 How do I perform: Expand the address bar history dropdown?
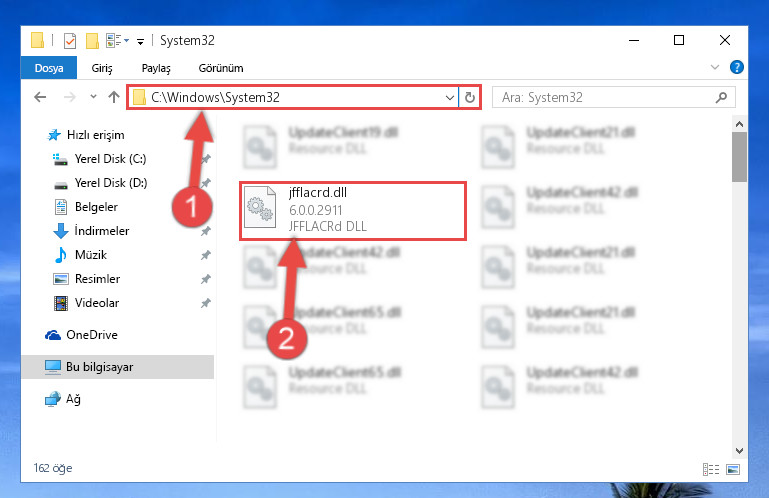[450, 98]
